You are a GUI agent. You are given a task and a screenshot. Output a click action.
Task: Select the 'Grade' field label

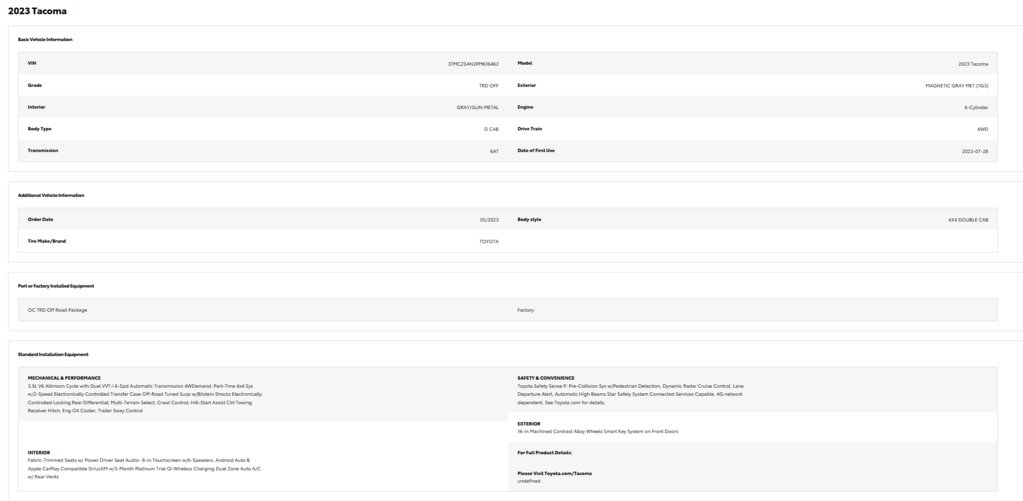(35, 85)
